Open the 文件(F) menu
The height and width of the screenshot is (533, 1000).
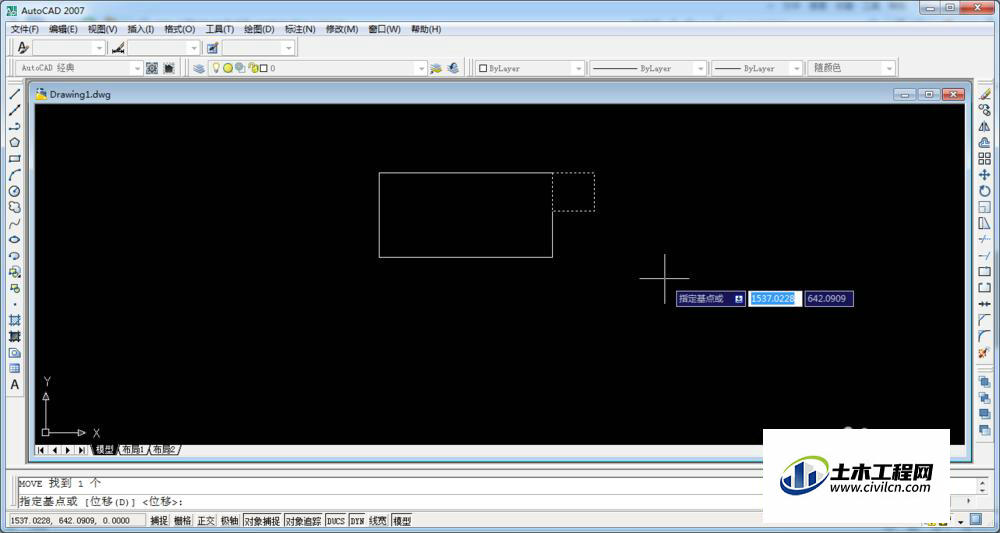pos(25,29)
